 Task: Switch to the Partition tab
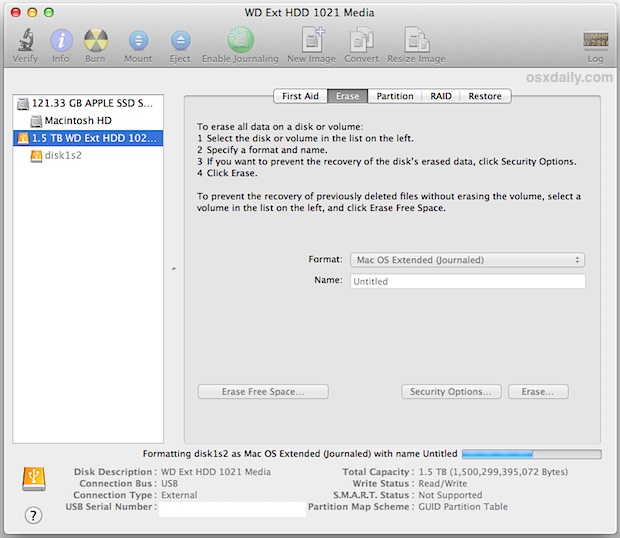click(x=395, y=96)
